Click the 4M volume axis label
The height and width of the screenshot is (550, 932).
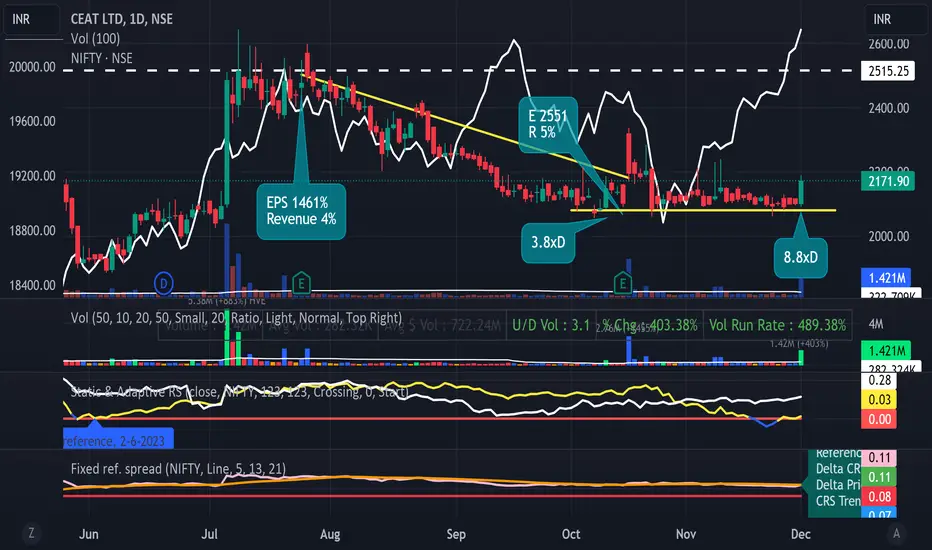[x=876, y=324]
